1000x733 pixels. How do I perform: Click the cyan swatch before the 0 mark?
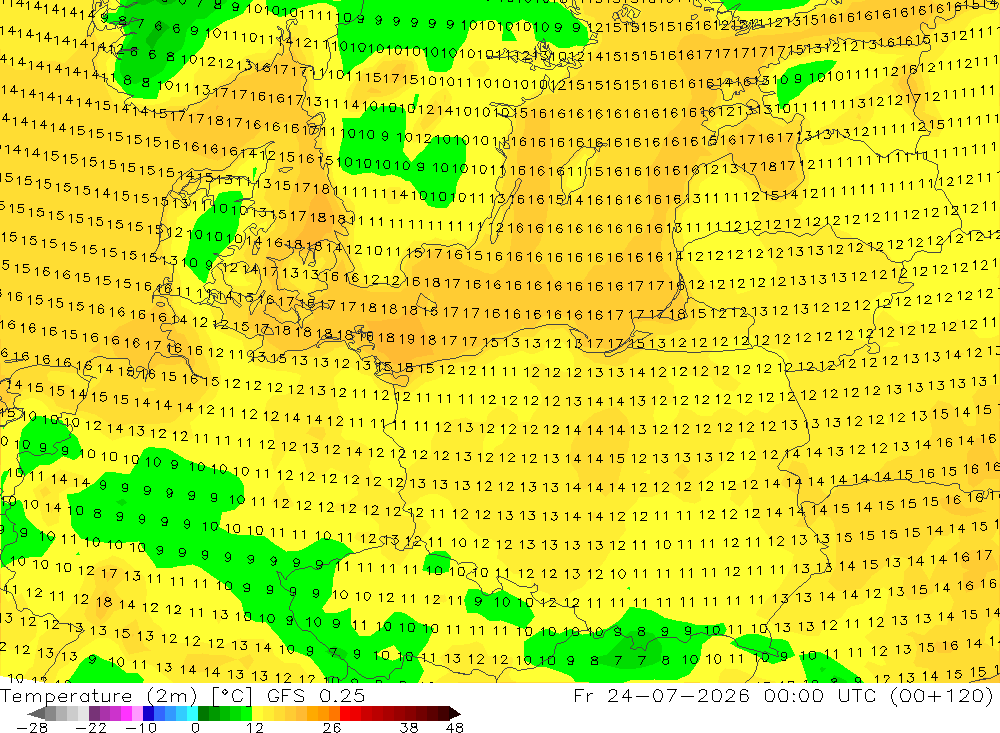click(192, 713)
